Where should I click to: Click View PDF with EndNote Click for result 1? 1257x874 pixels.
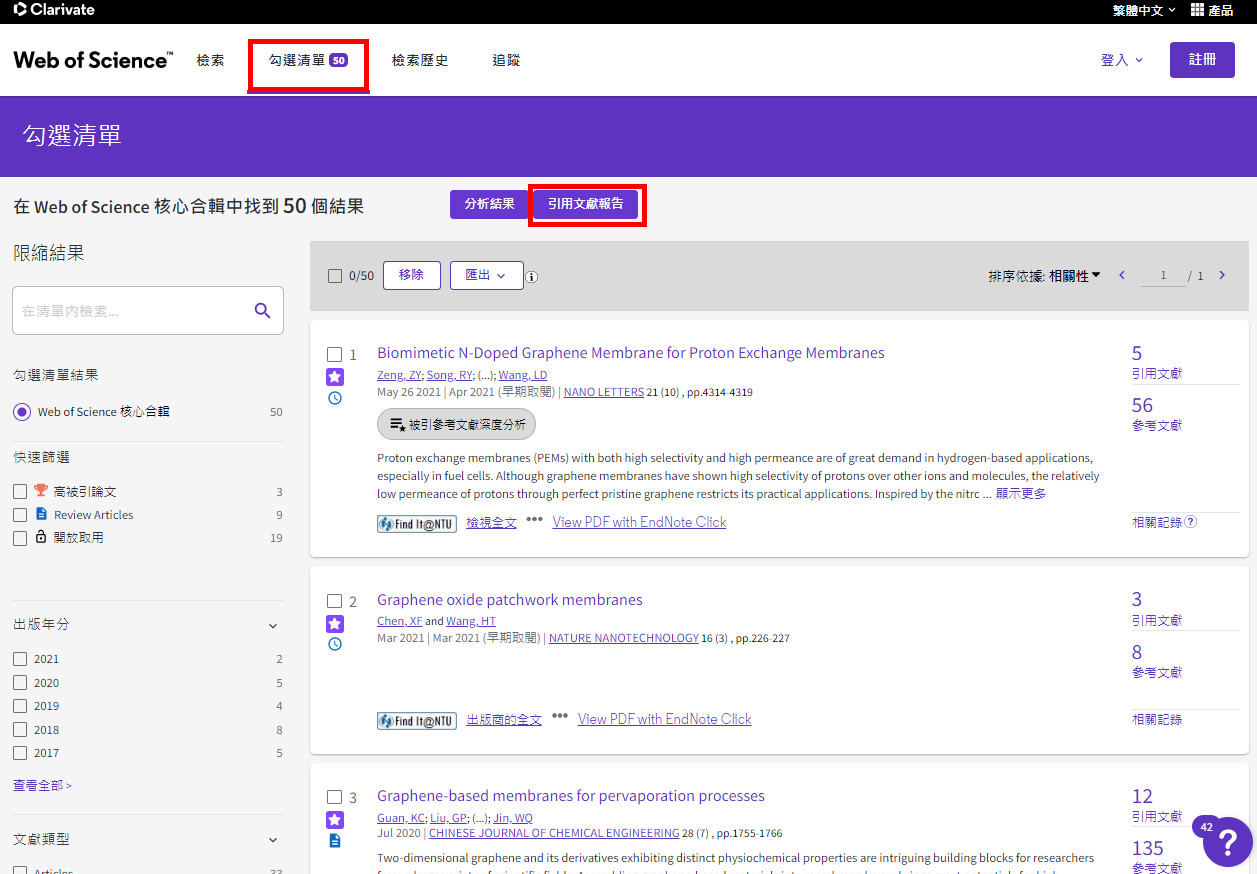coord(640,522)
